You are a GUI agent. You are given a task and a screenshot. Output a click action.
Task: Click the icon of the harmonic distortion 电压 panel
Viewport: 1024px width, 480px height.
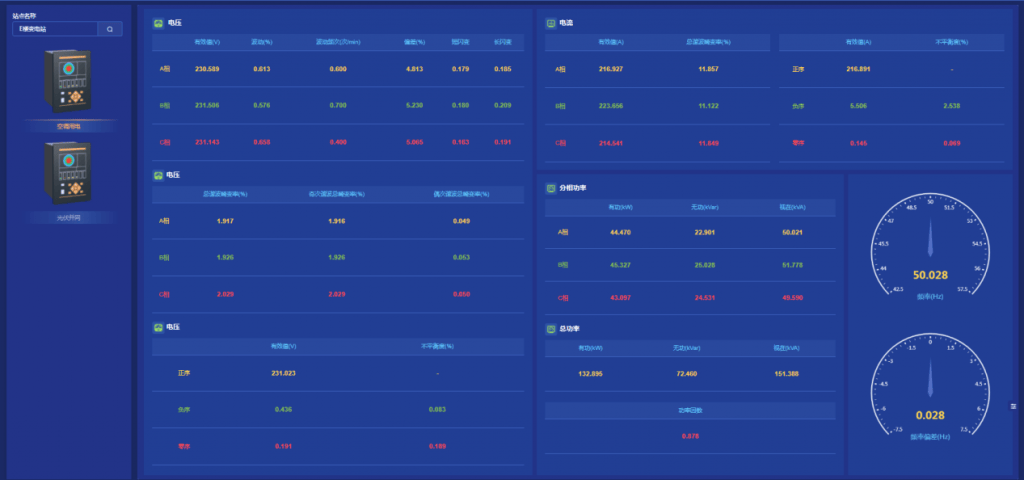point(158,175)
